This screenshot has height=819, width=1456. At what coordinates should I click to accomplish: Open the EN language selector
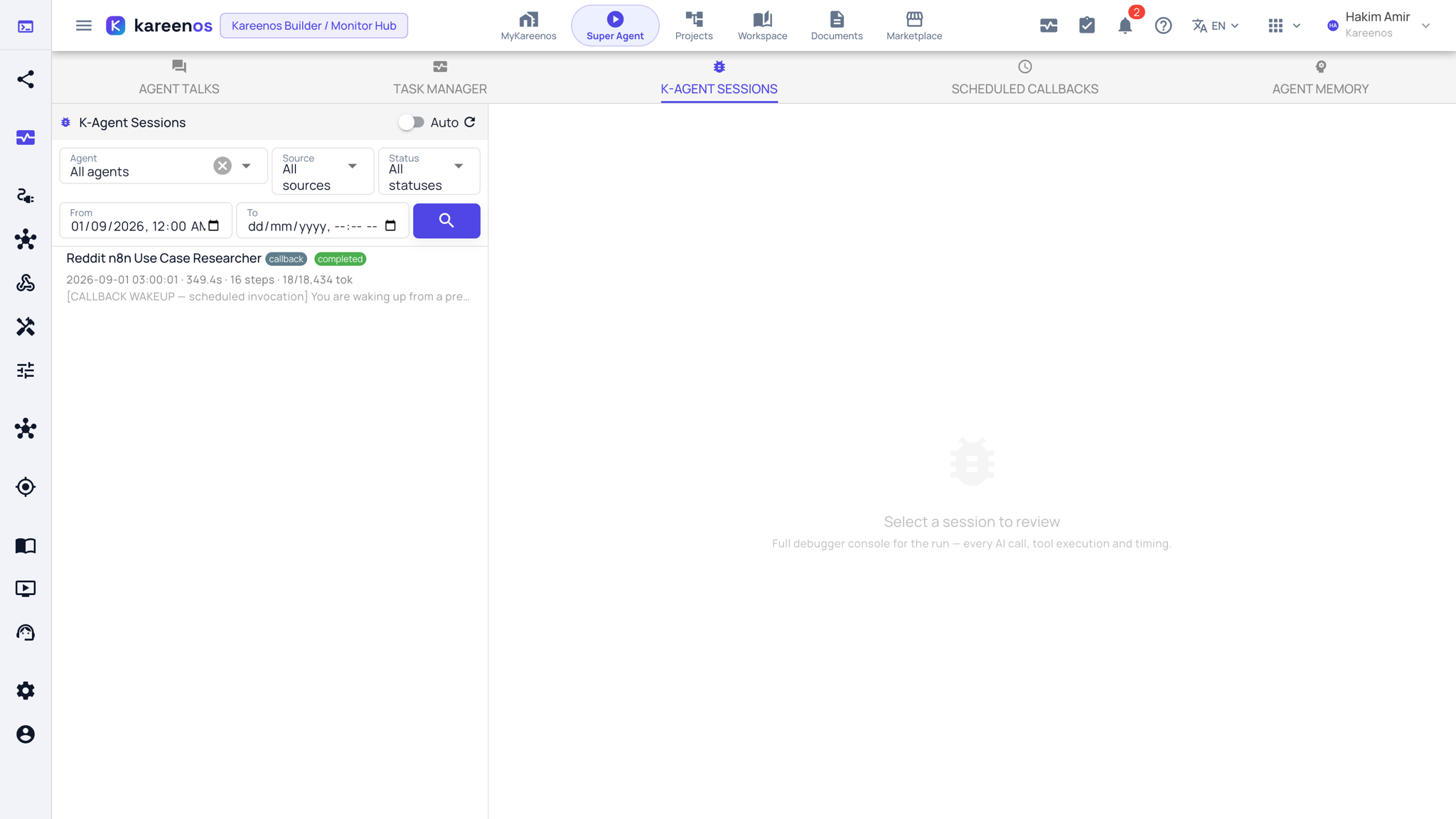click(x=1216, y=26)
